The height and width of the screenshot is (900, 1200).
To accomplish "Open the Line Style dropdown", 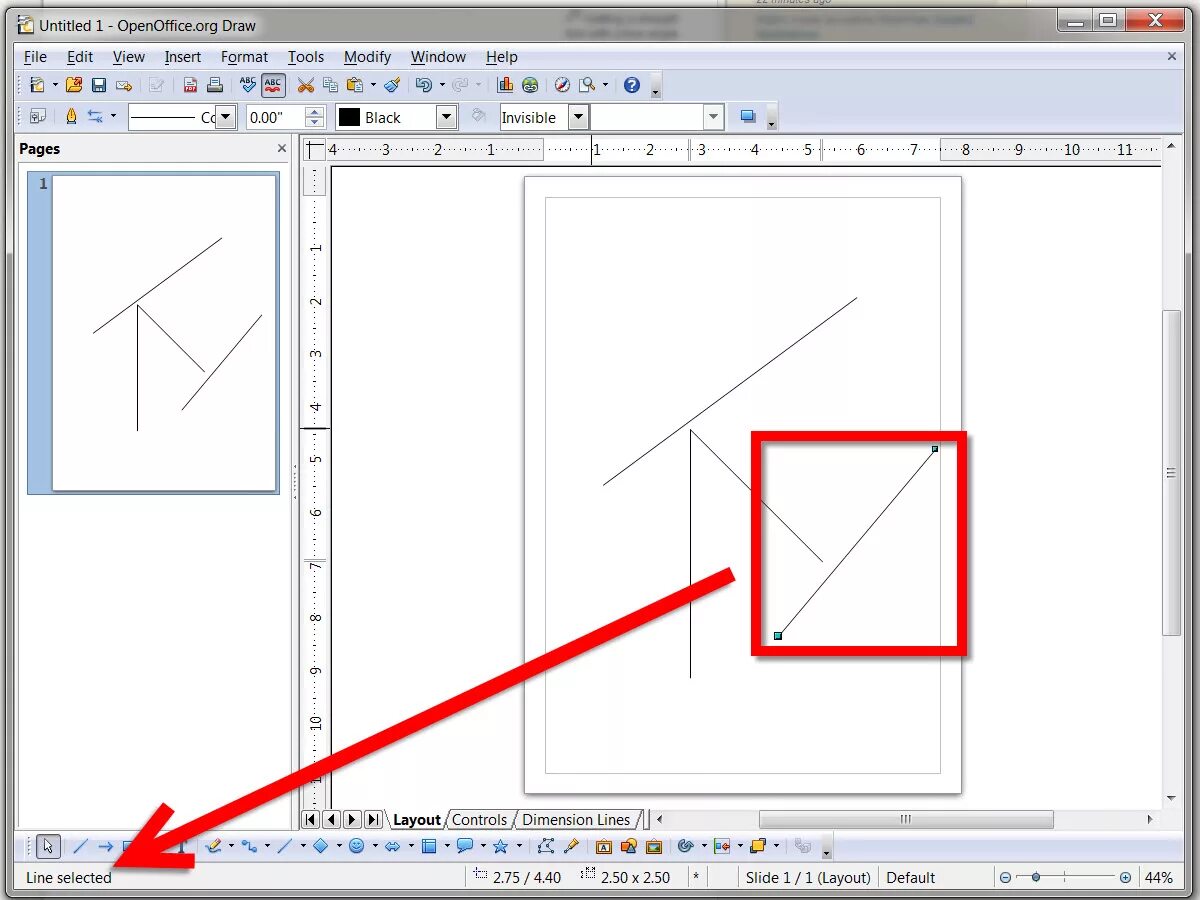I will pos(226,117).
